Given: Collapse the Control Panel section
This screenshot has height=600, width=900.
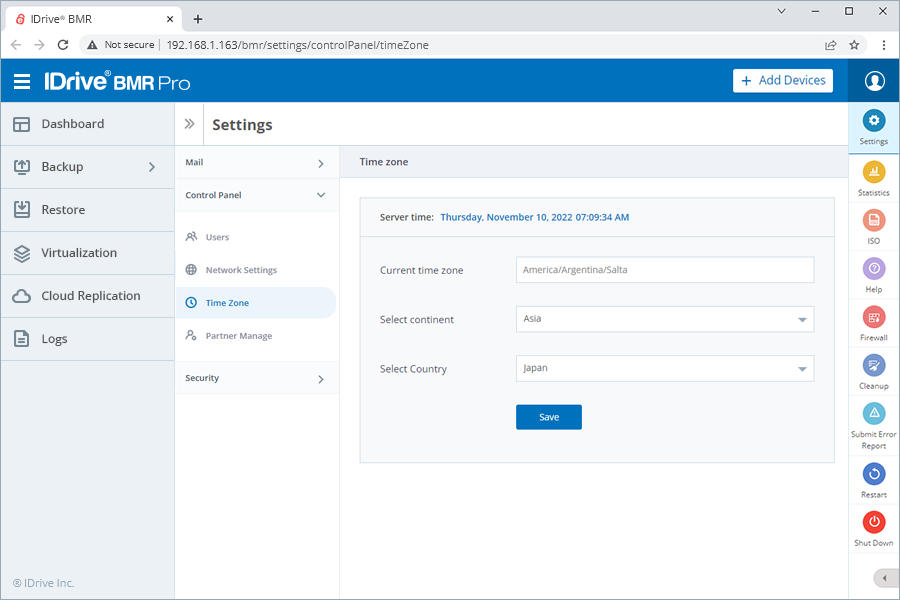Looking at the screenshot, I should tap(257, 195).
